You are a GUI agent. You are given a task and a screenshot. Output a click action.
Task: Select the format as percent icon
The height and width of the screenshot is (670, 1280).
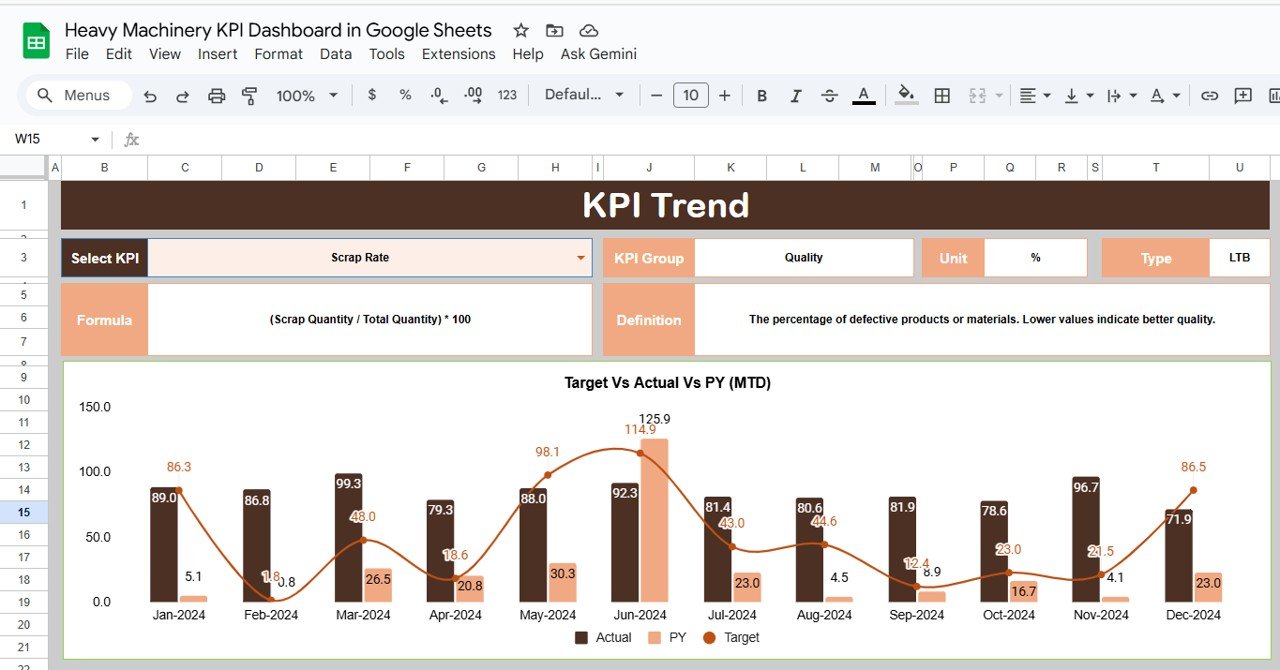[x=404, y=95]
